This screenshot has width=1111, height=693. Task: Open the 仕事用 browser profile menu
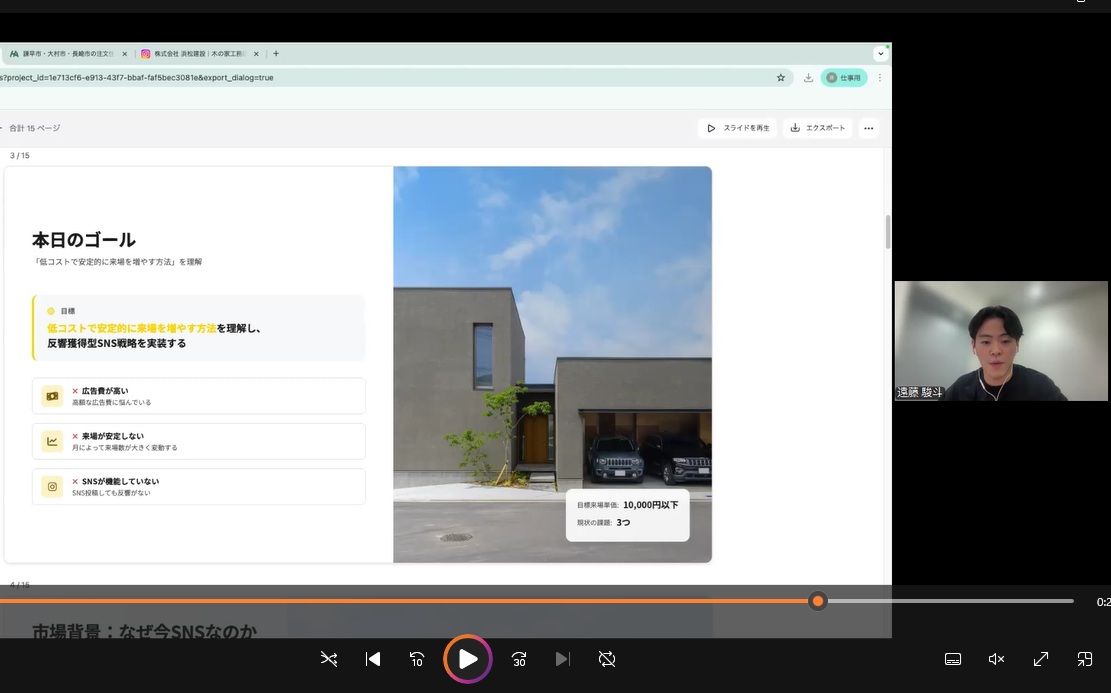coord(843,77)
